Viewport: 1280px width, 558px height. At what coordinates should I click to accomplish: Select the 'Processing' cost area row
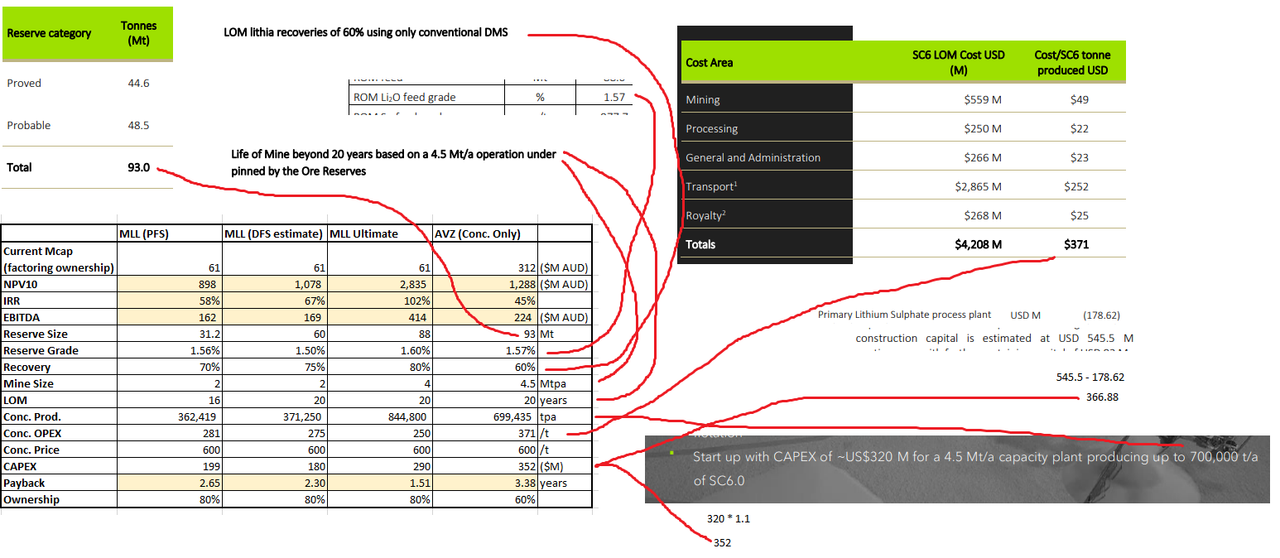tap(712, 129)
